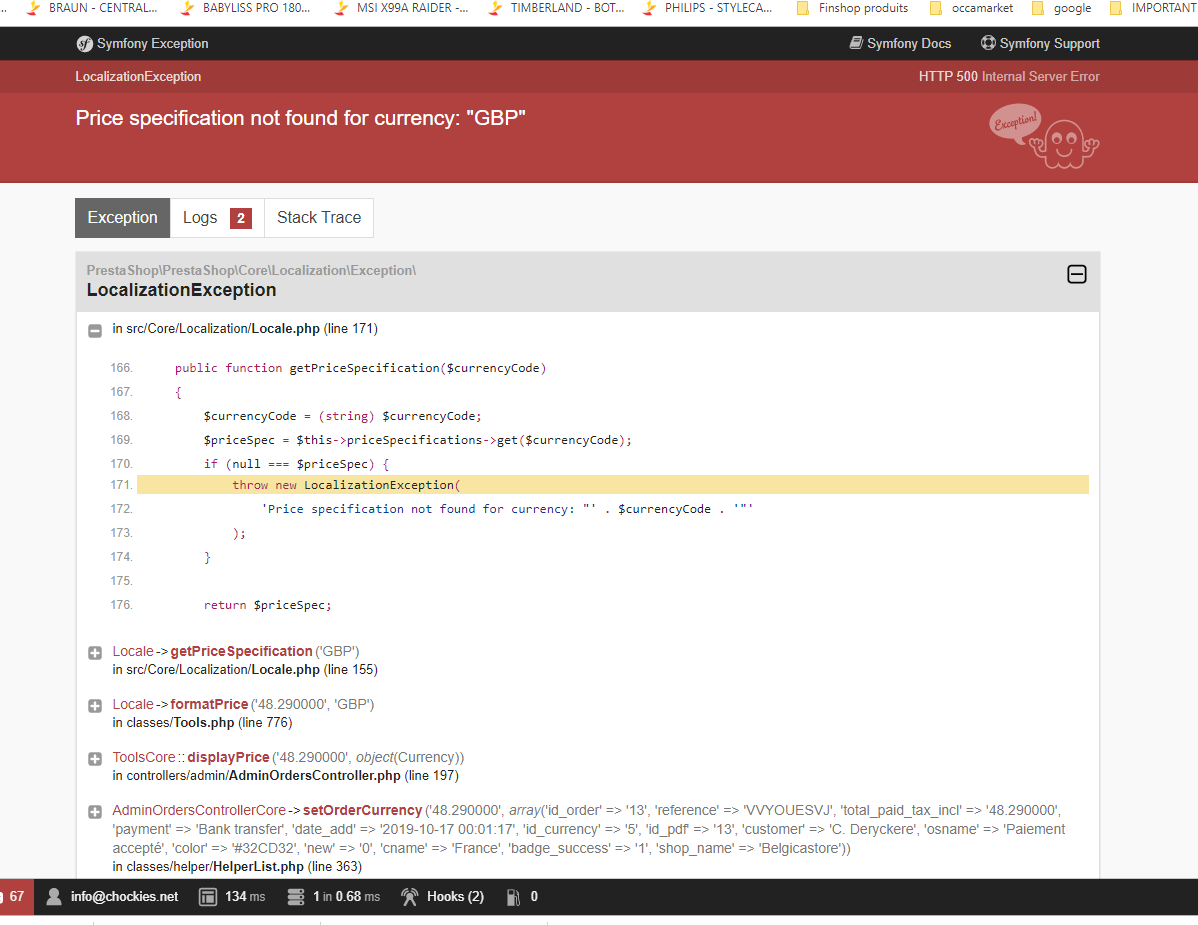The height and width of the screenshot is (925, 1198).
Task: Click HelperList.php (line 363) reference
Action: (x=237, y=866)
